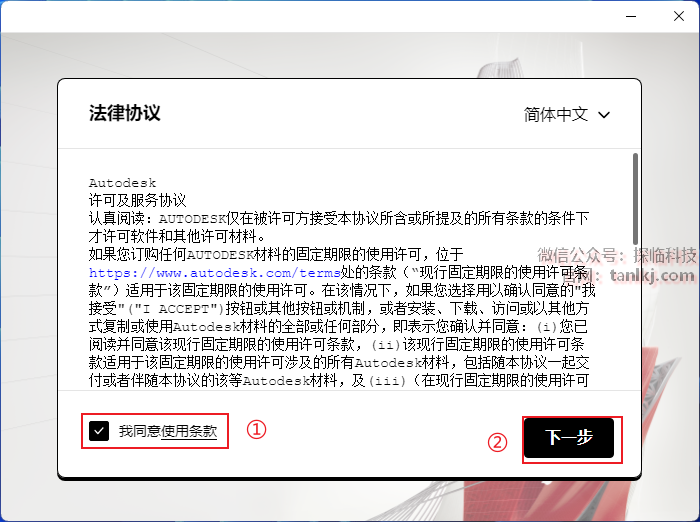The height and width of the screenshot is (522, 700).
Task: Open the 简体中文 language dropdown
Action: 567,115
